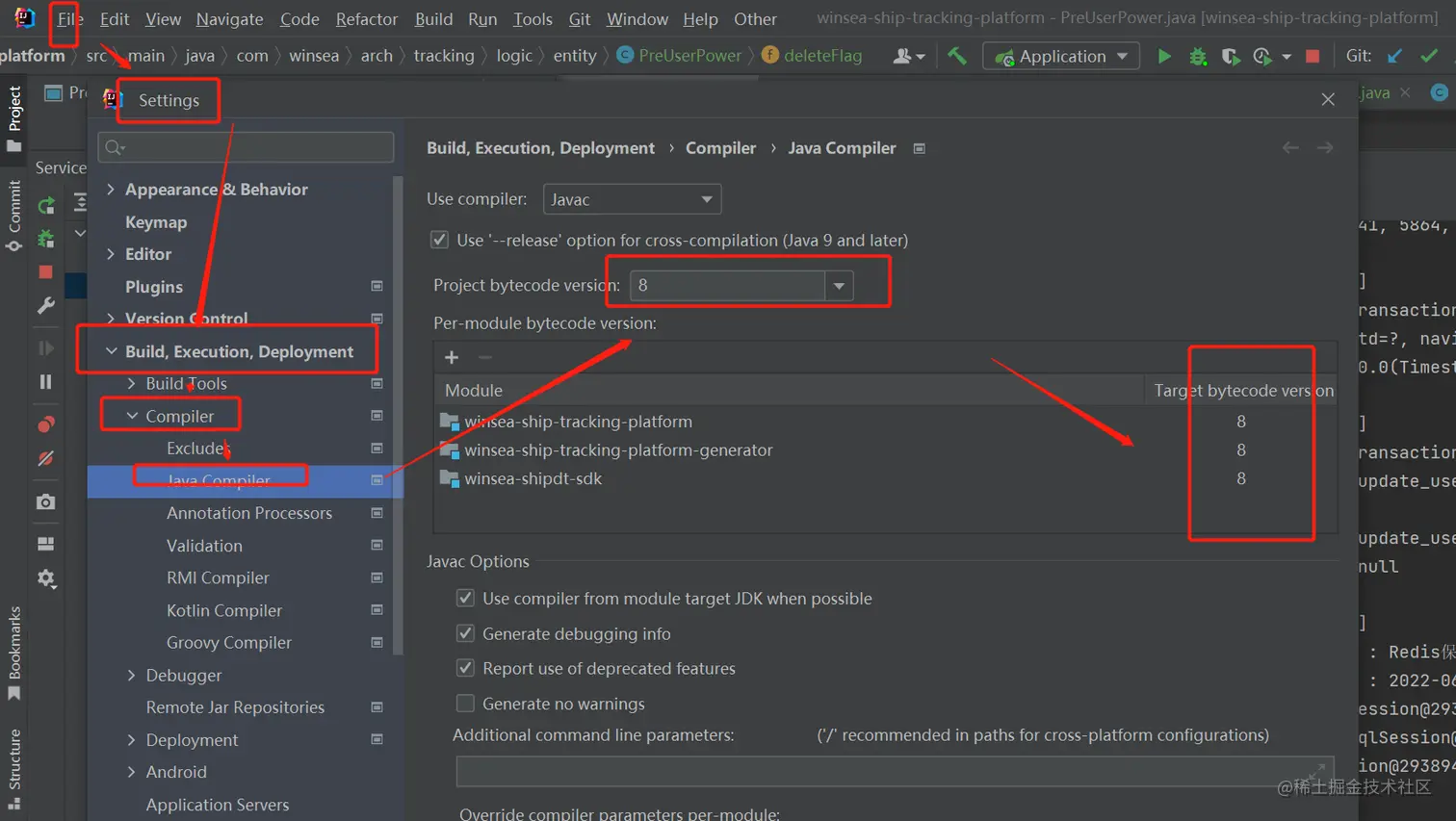Open the Git menu

pos(580,18)
